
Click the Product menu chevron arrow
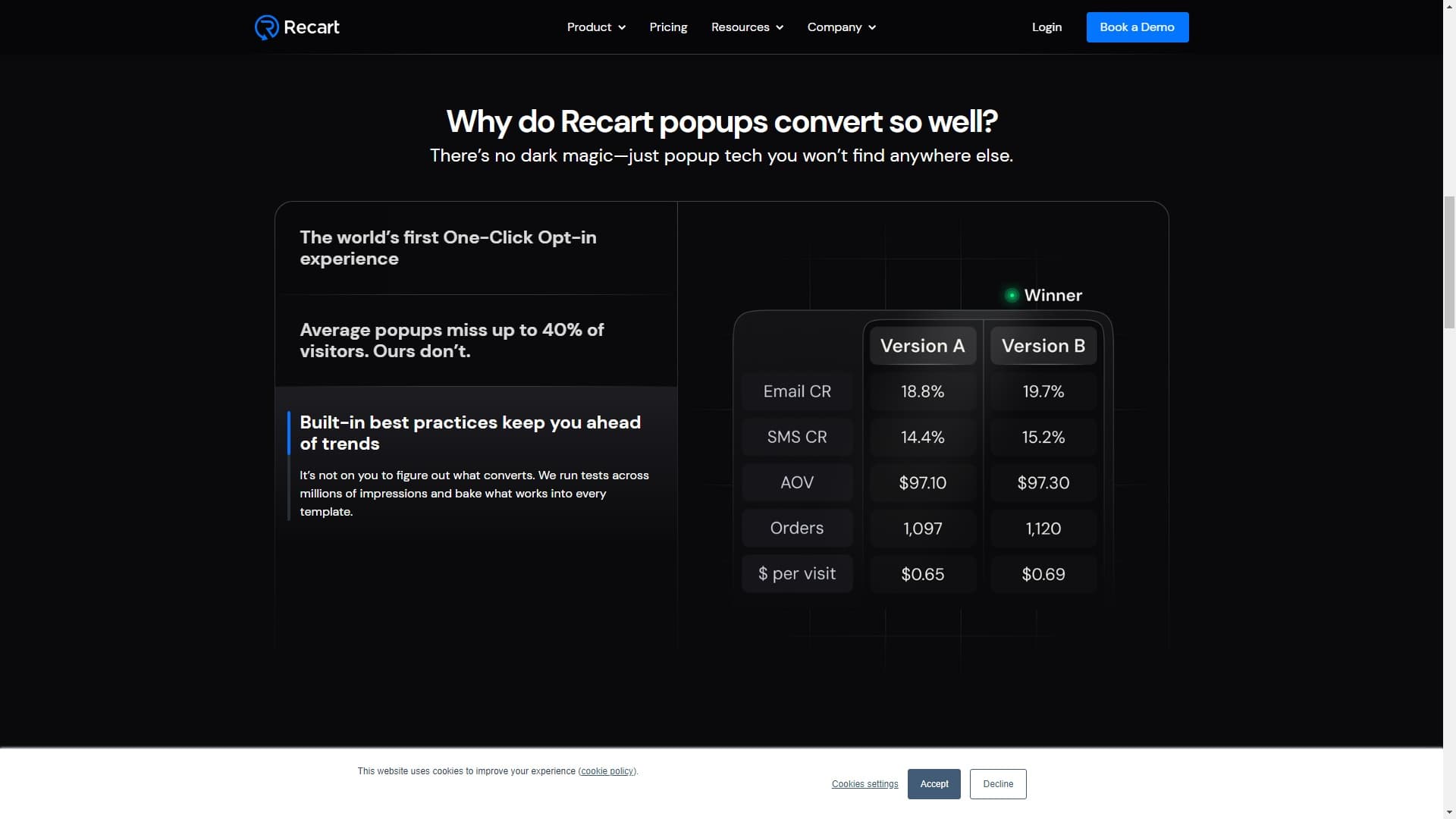pos(622,27)
